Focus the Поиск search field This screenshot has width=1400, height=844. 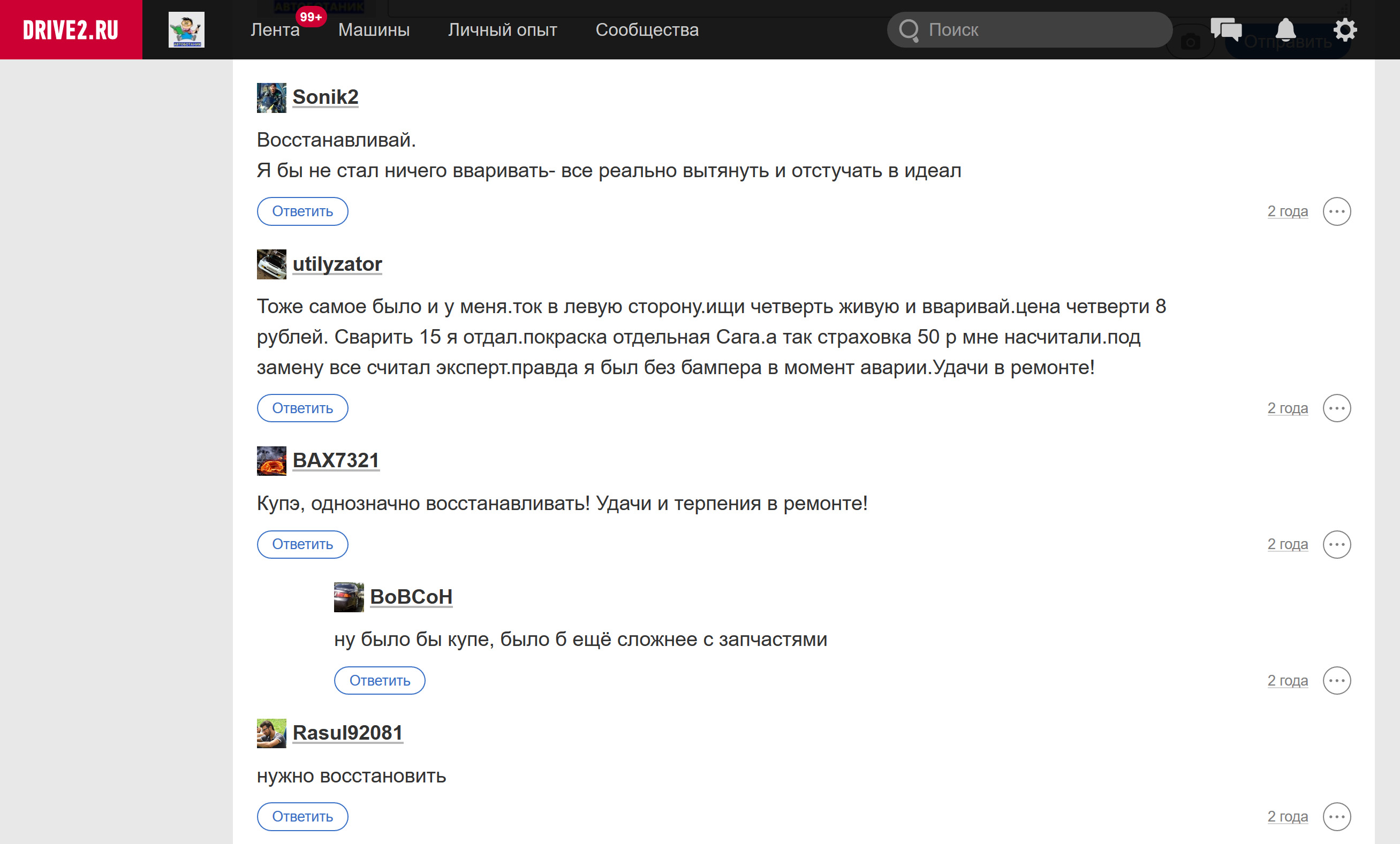point(1030,29)
